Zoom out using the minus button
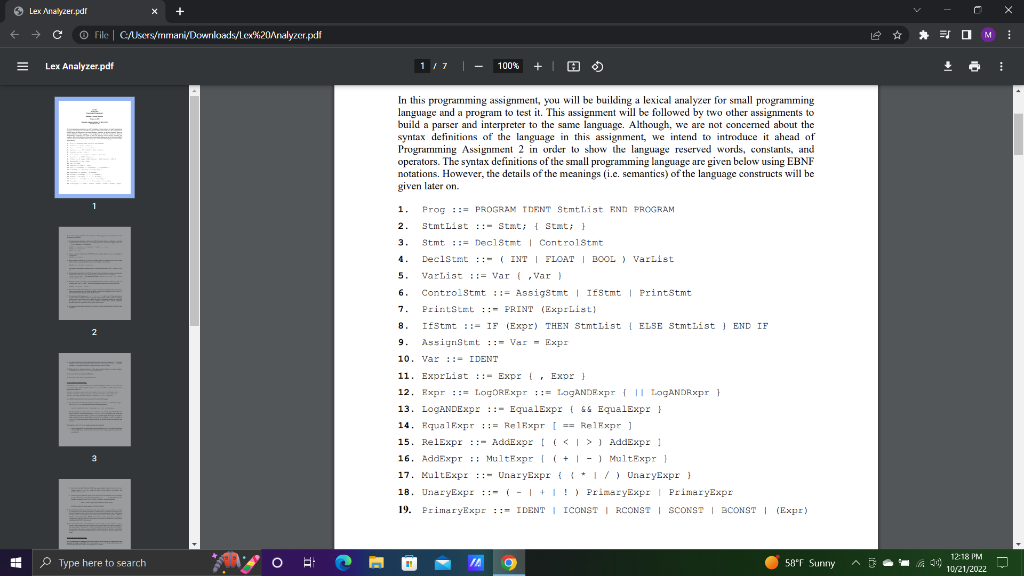 (x=477, y=66)
